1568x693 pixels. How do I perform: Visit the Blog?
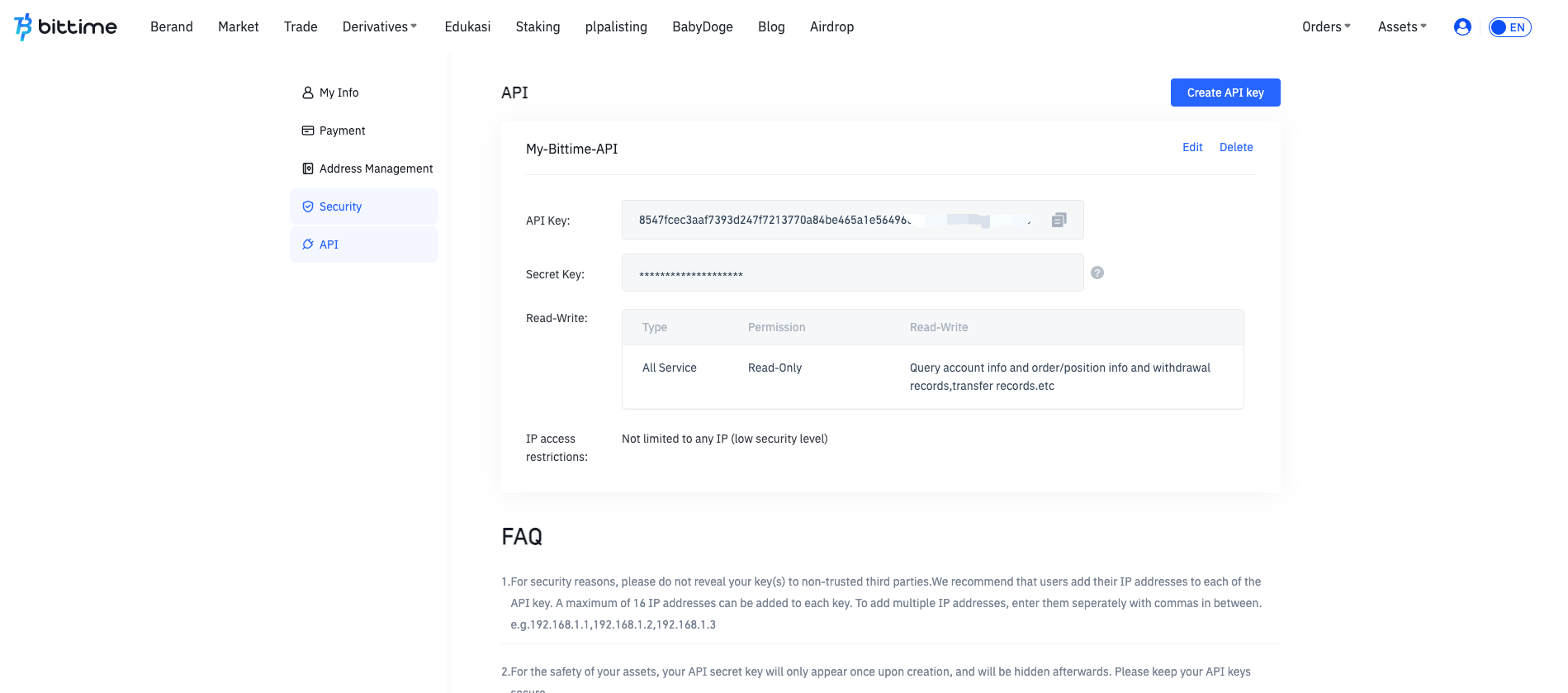click(x=771, y=26)
